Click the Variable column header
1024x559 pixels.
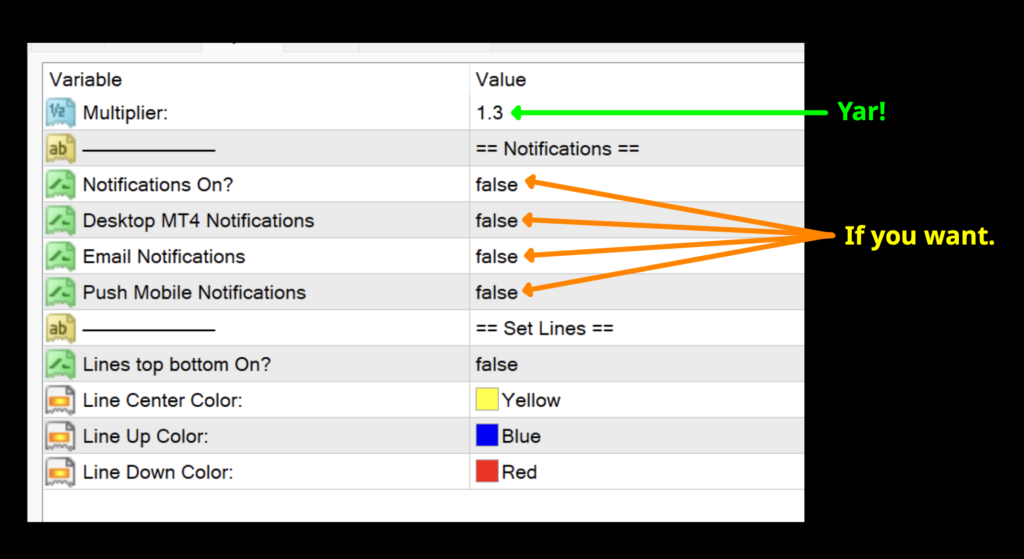86,80
